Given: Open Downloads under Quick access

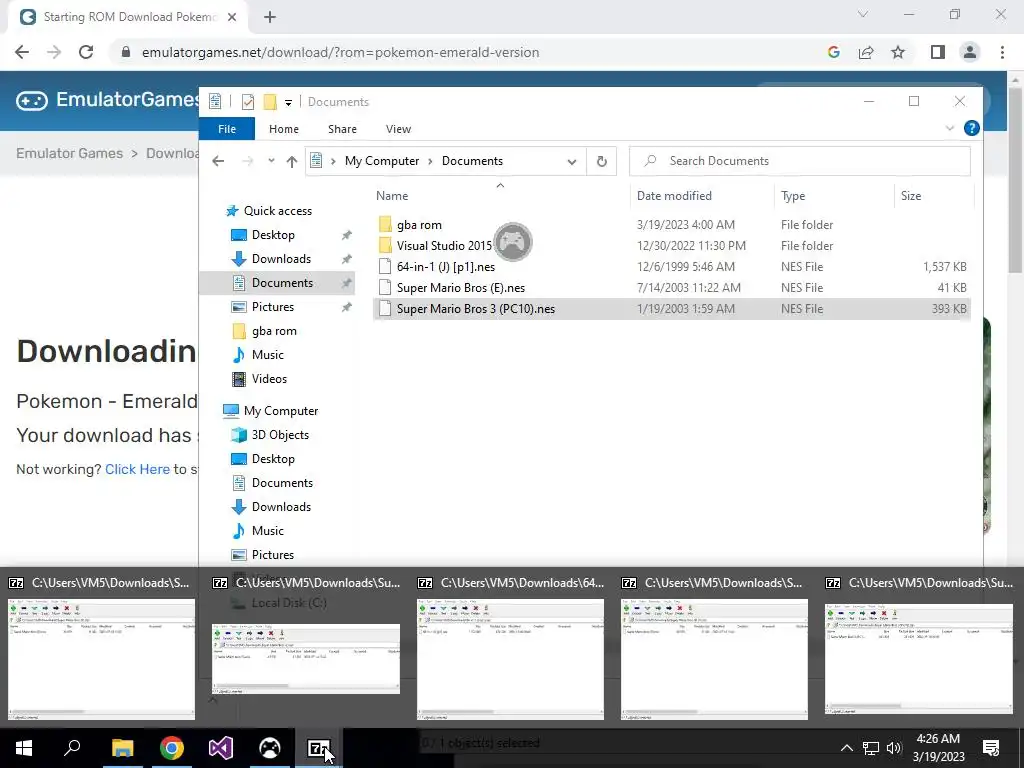Looking at the screenshot, I should 281,259.
